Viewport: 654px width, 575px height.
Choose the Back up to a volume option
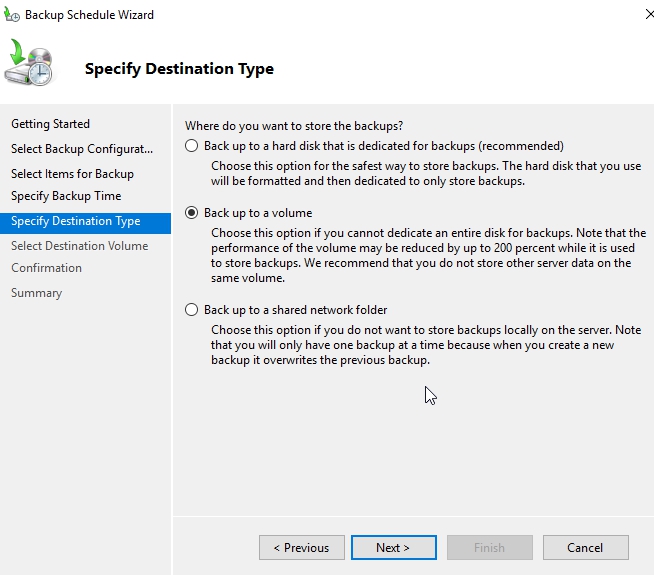click(x=192, y=213)
